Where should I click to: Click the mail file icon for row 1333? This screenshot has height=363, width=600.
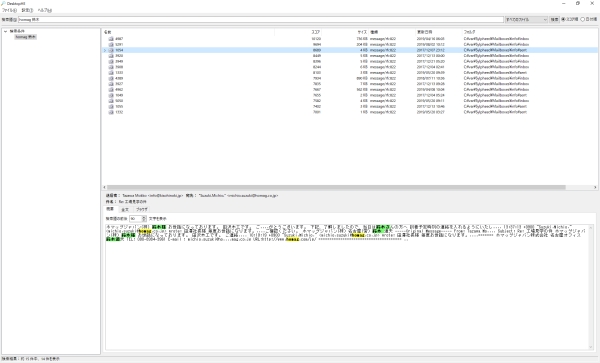point(111,73)
